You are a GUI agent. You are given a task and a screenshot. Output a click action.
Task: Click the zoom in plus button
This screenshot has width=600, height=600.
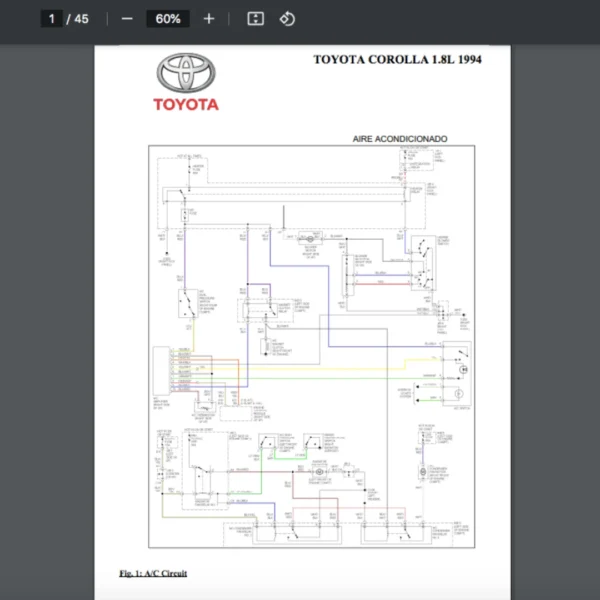pyautogui.click(x=208, y=19)
